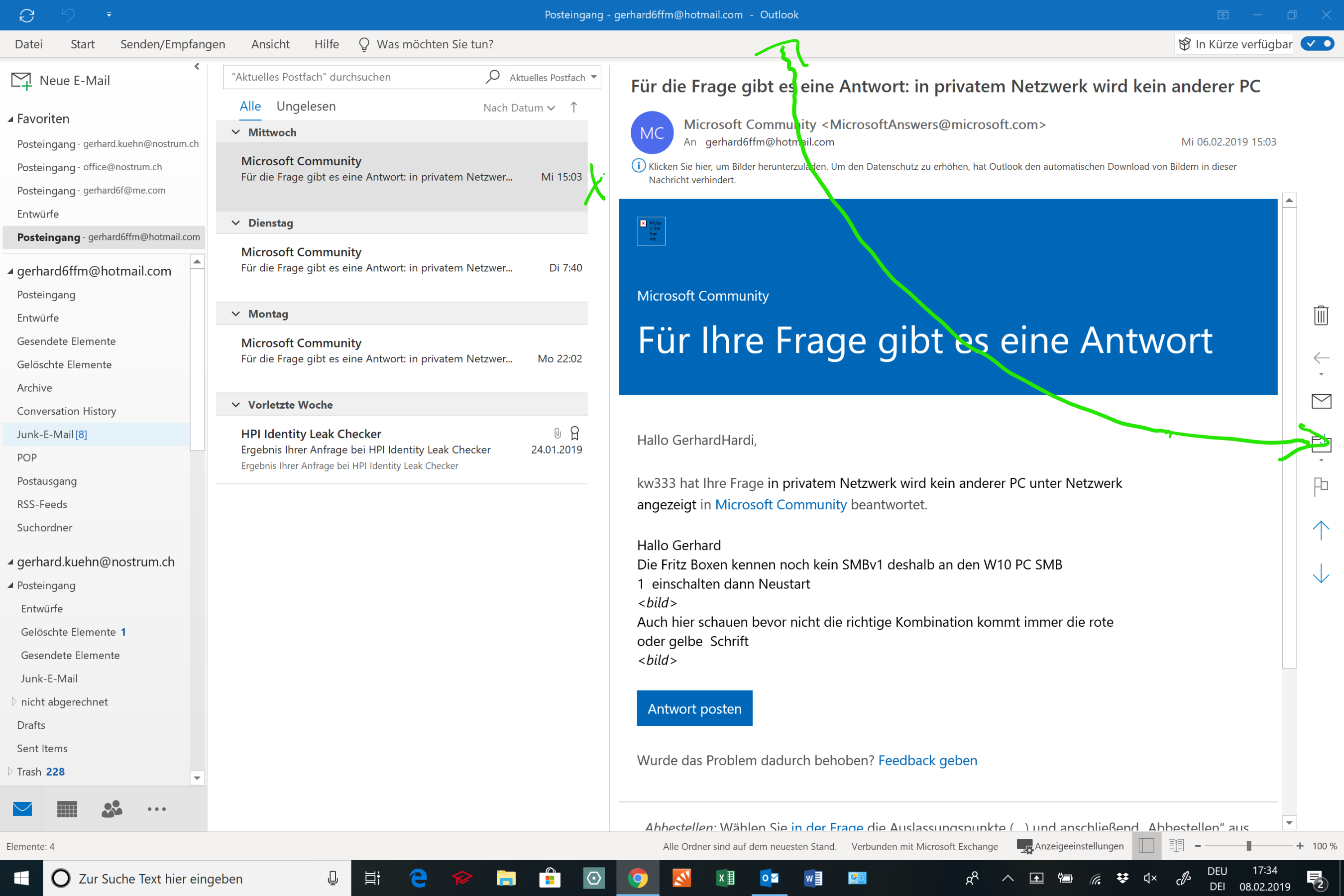
Task: Click the Undo arrow icon in title bar
Action: click(68, 15)
